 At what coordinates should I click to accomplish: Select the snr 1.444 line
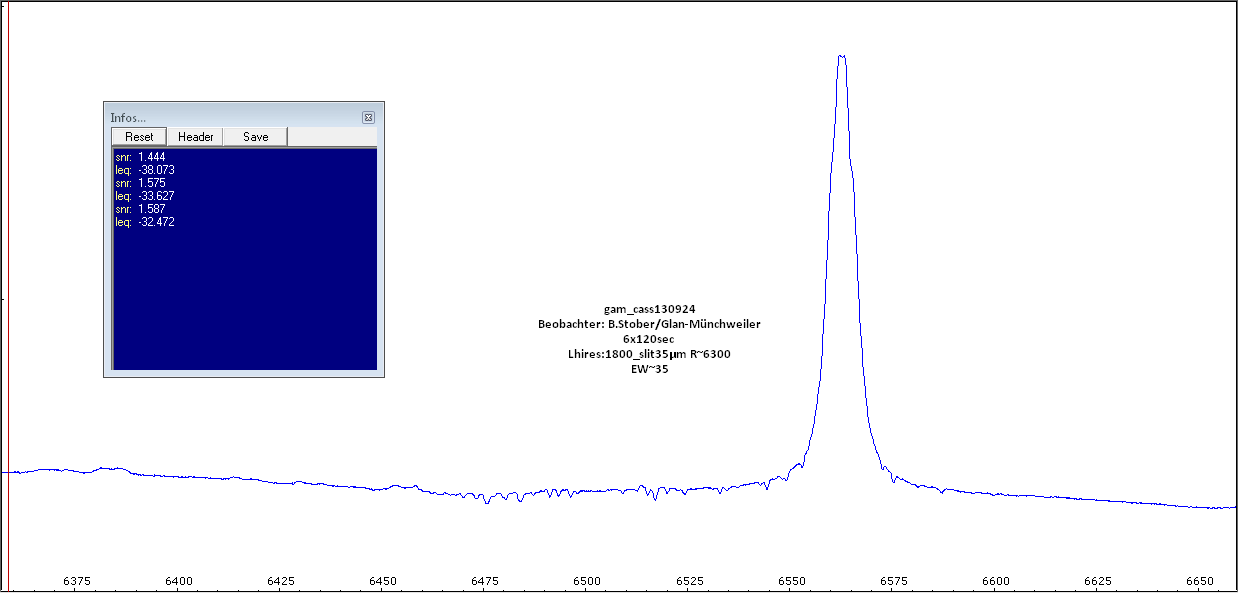(x=138, y=157)
